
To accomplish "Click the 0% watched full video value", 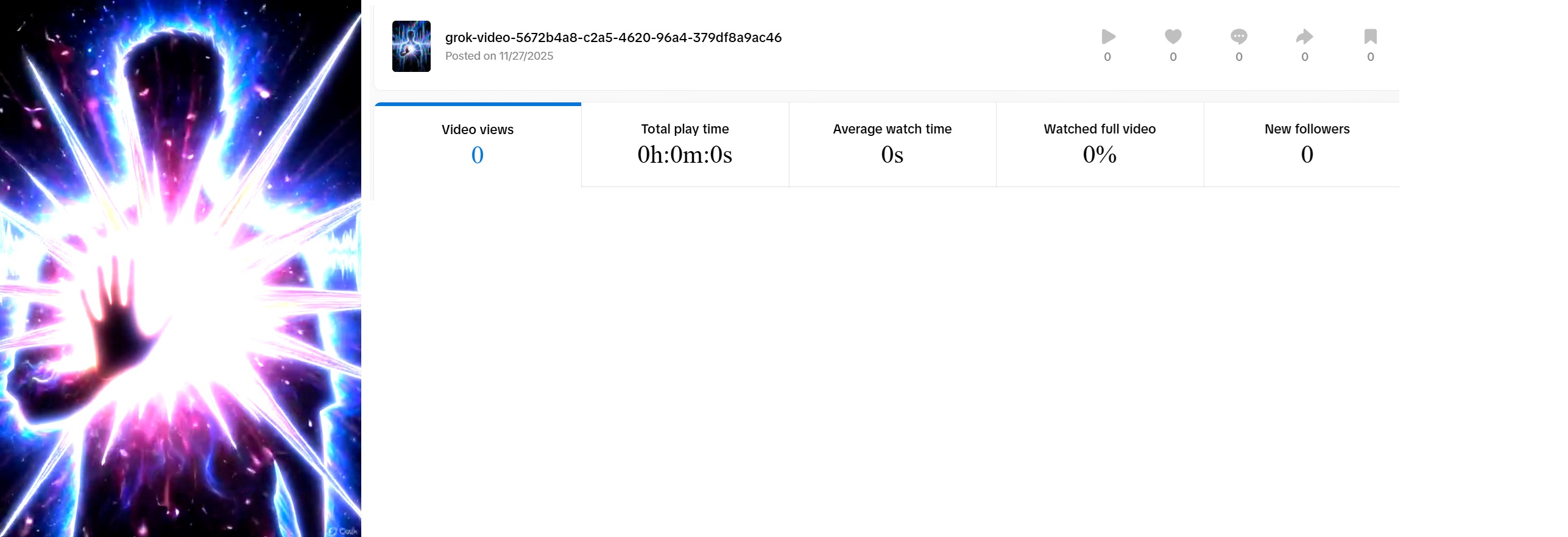I will tap(1100, 155).
